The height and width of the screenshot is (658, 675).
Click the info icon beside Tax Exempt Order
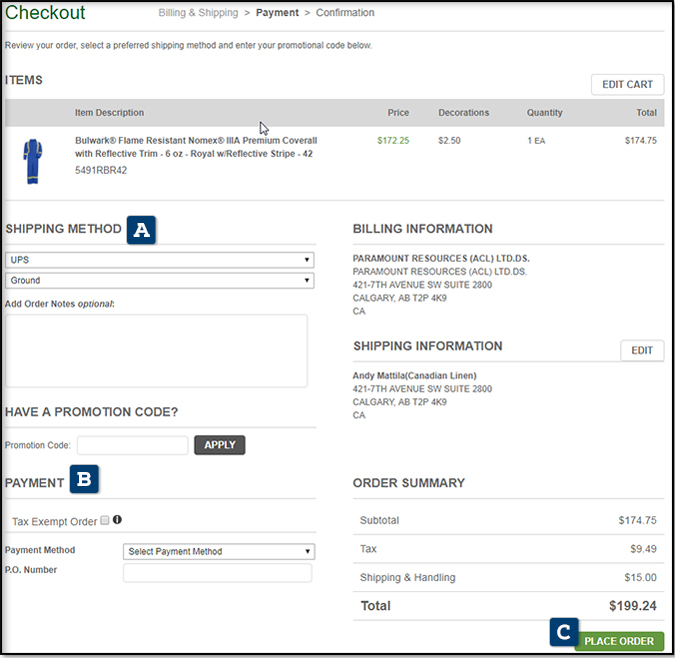pyautogui.click(x=118, y=520)
